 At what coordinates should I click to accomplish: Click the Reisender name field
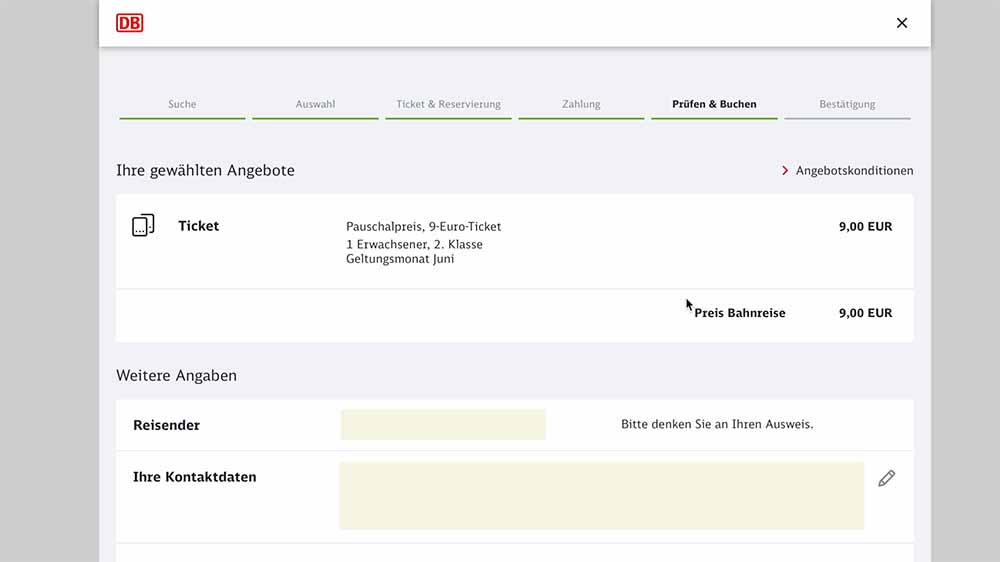point(443,425)
